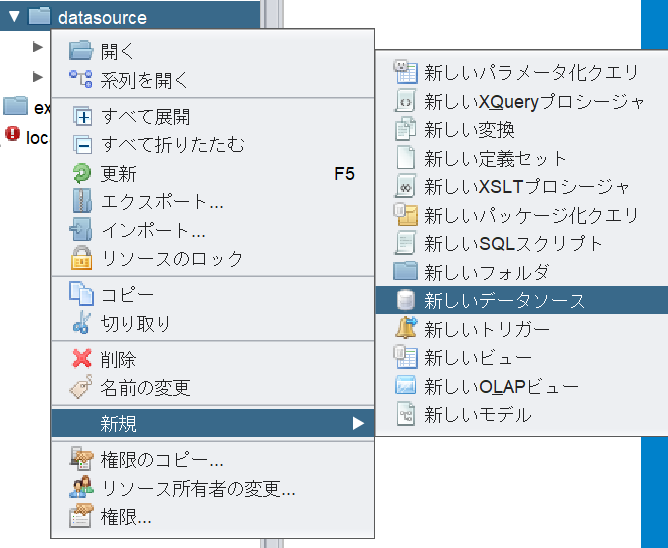Click the script icon for 新しいXQueryプロシージャ
This screenshot has height=548, width=668.
coord(405,101)
